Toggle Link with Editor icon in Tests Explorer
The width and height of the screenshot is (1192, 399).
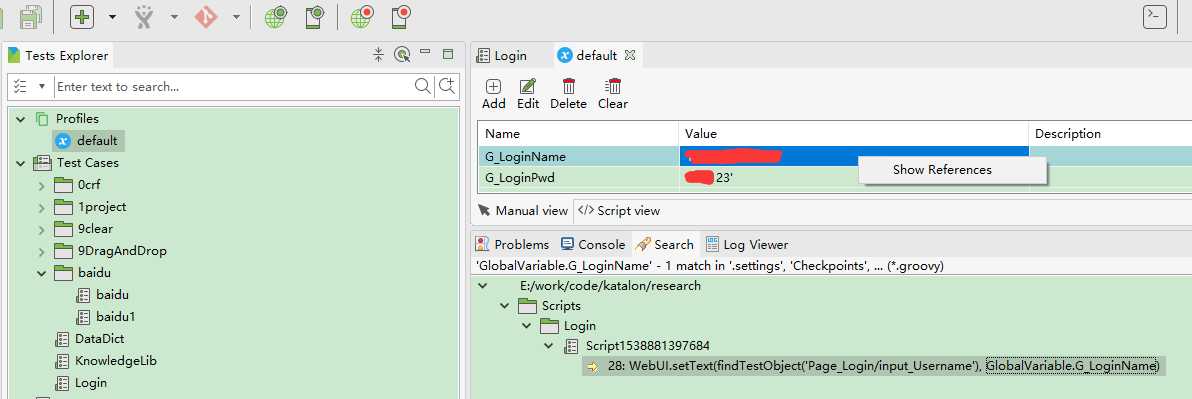coord(402,54)
